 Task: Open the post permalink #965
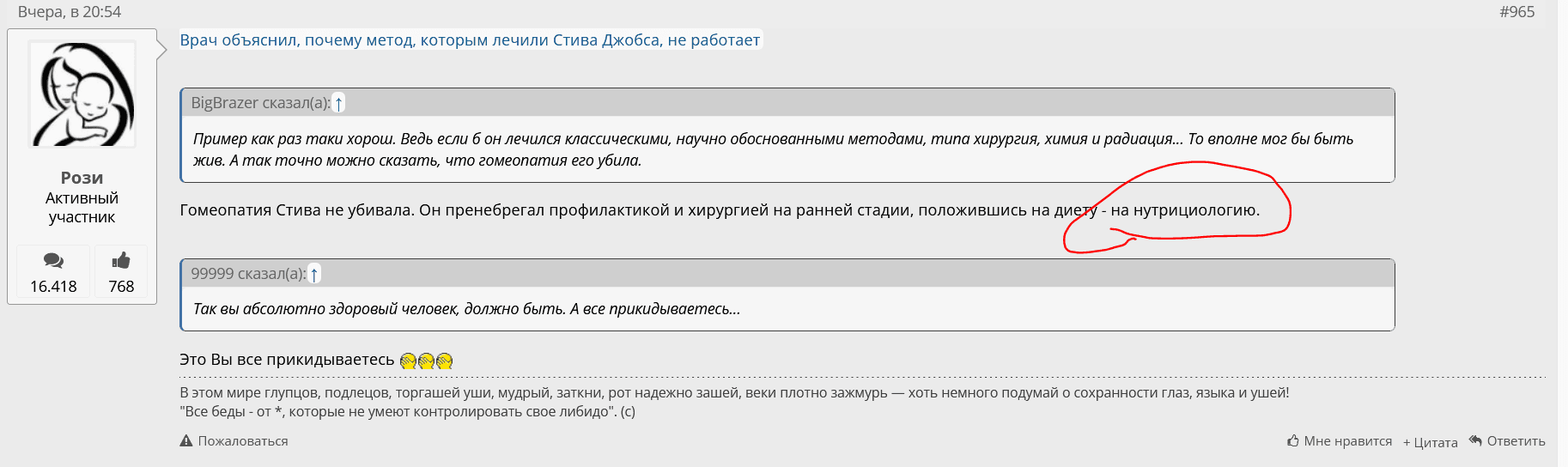(x=1516, y=12)
